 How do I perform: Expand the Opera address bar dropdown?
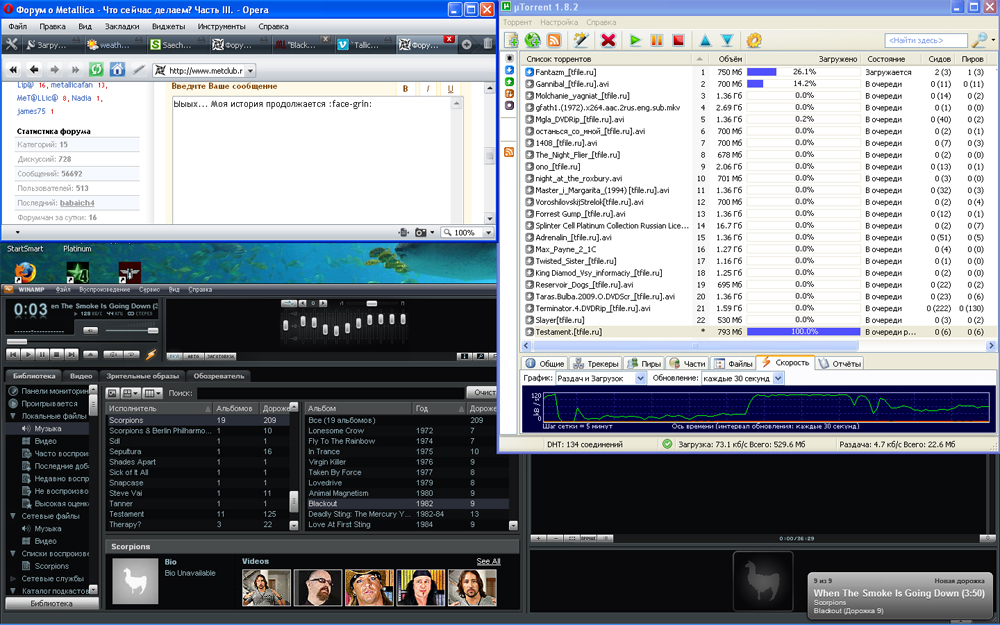(249, 71)
